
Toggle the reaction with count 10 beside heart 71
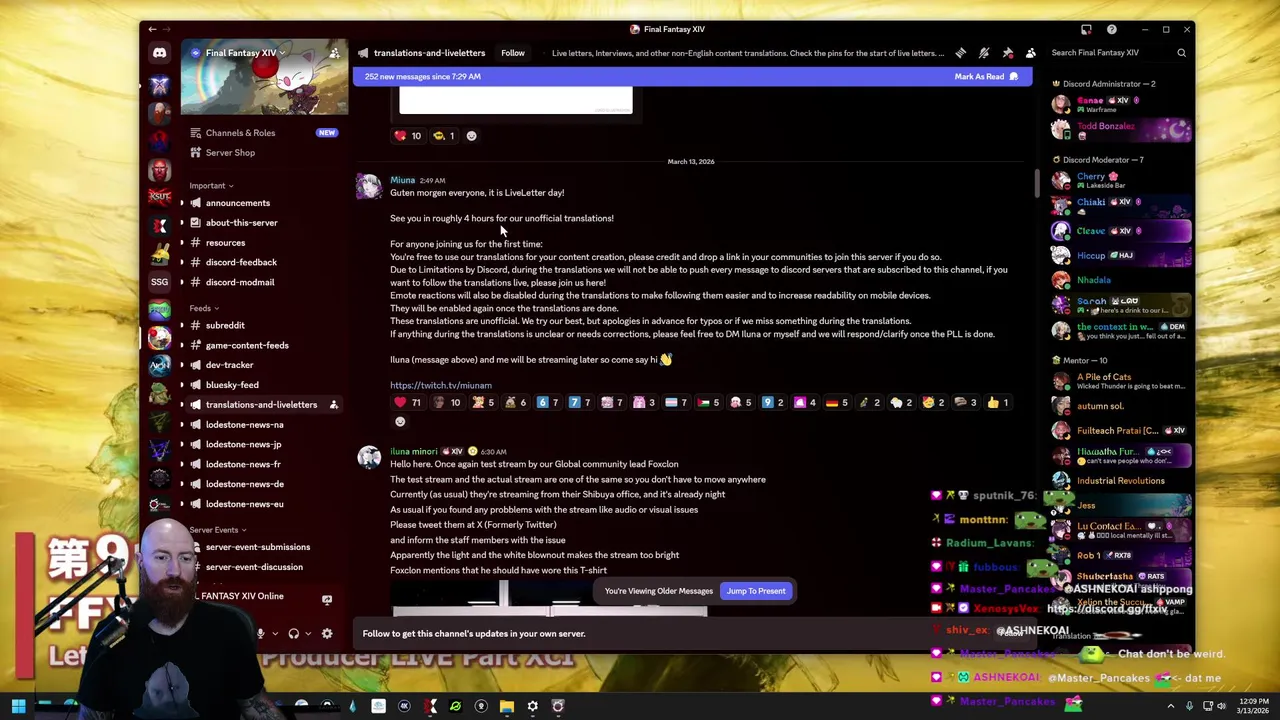[x=446, y=402]
